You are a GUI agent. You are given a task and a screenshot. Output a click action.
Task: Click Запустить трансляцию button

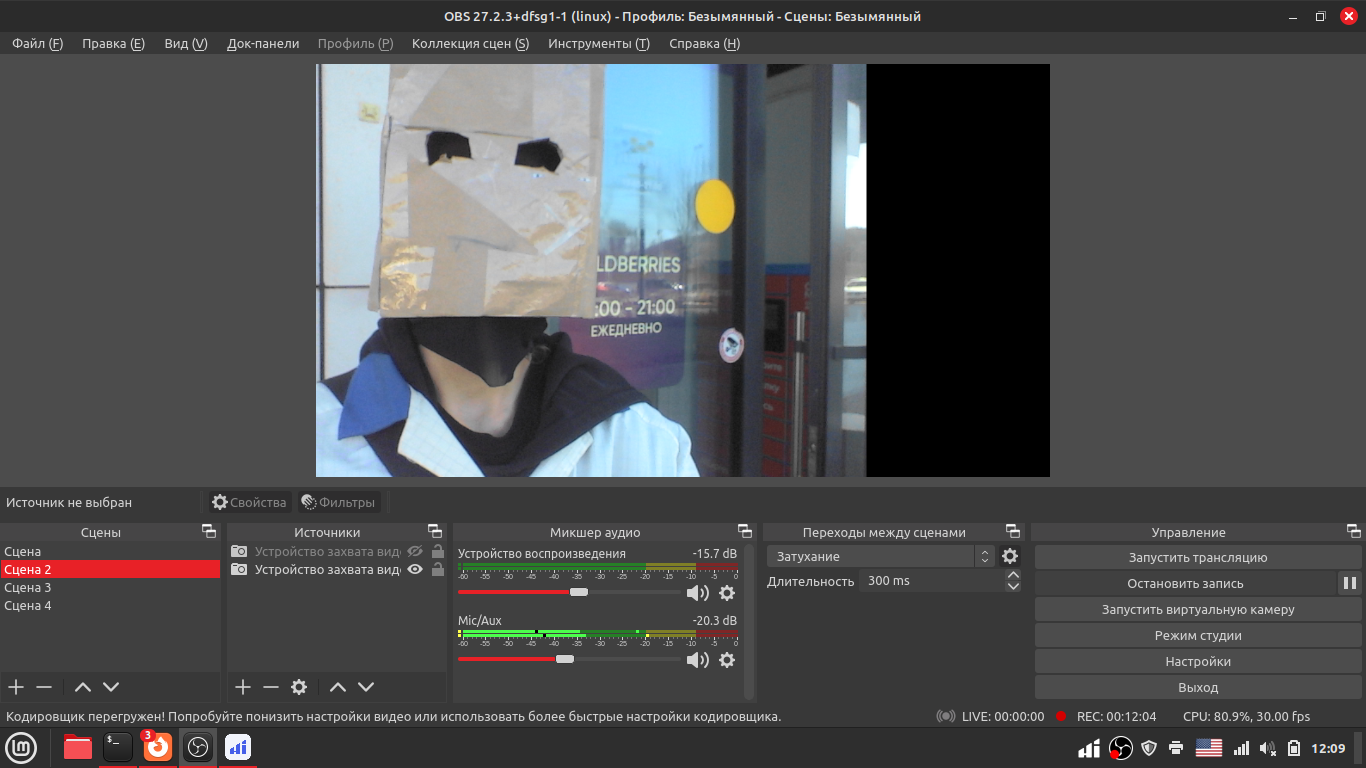pos(1198,557)
